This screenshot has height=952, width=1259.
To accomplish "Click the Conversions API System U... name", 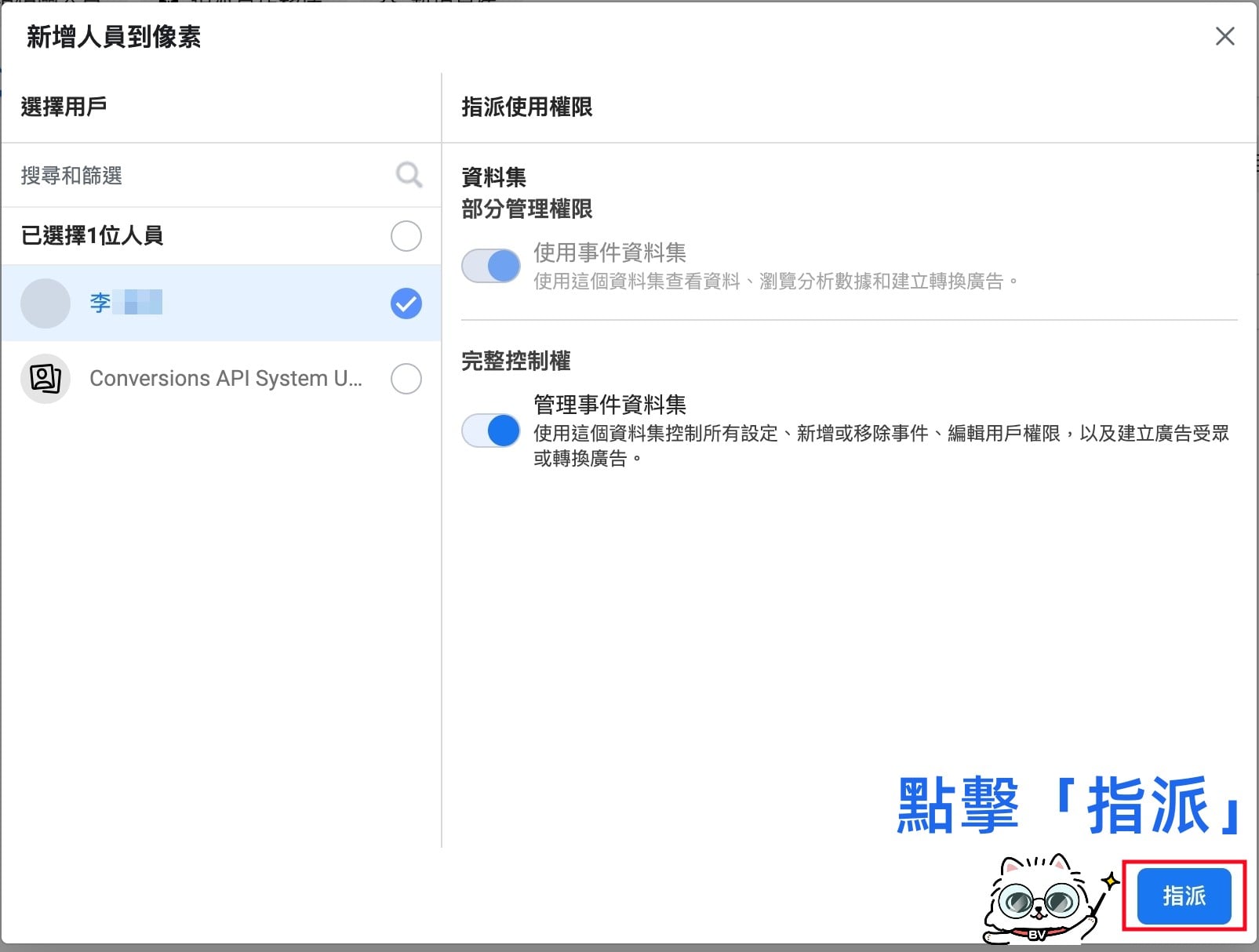I will pyautogui.click(x=226, y=379).
